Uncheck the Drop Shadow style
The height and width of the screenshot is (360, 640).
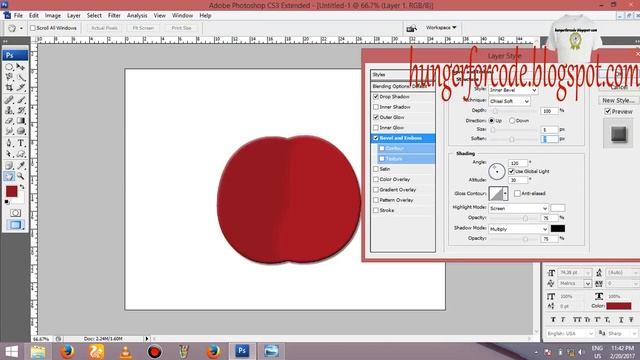(x=376, y=97)
